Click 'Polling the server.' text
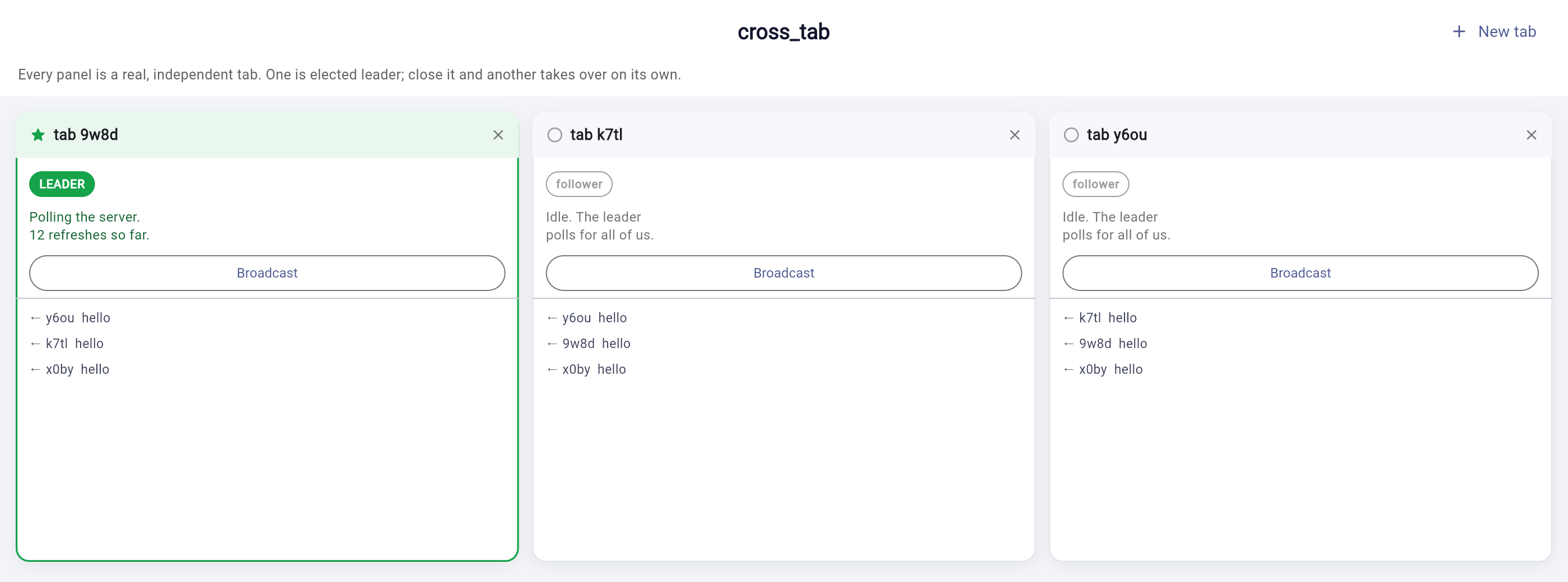Viewport: 1568px width, 582px height. click(85, 217)
